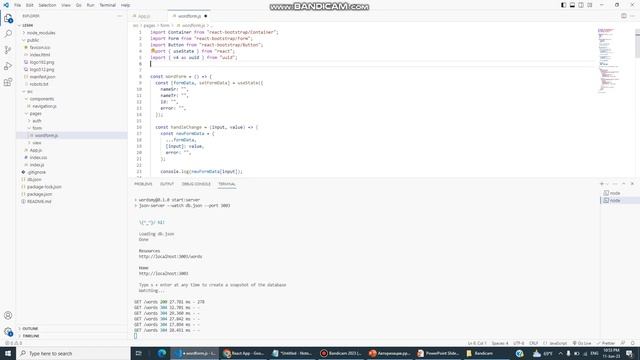The width and height of the screenshot is (640, 360).
Task: Switch to the wordform.js editor tab
Action: click(189, 16)
